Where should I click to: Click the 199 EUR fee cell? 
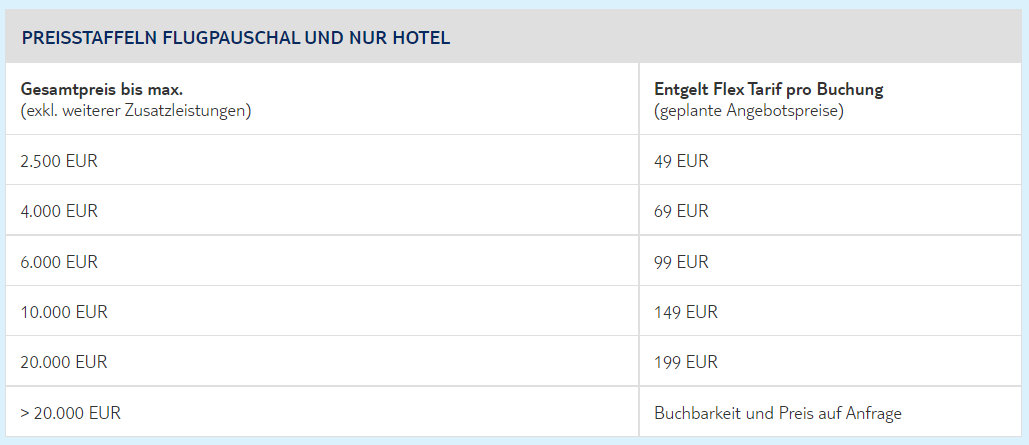(686, 361)
